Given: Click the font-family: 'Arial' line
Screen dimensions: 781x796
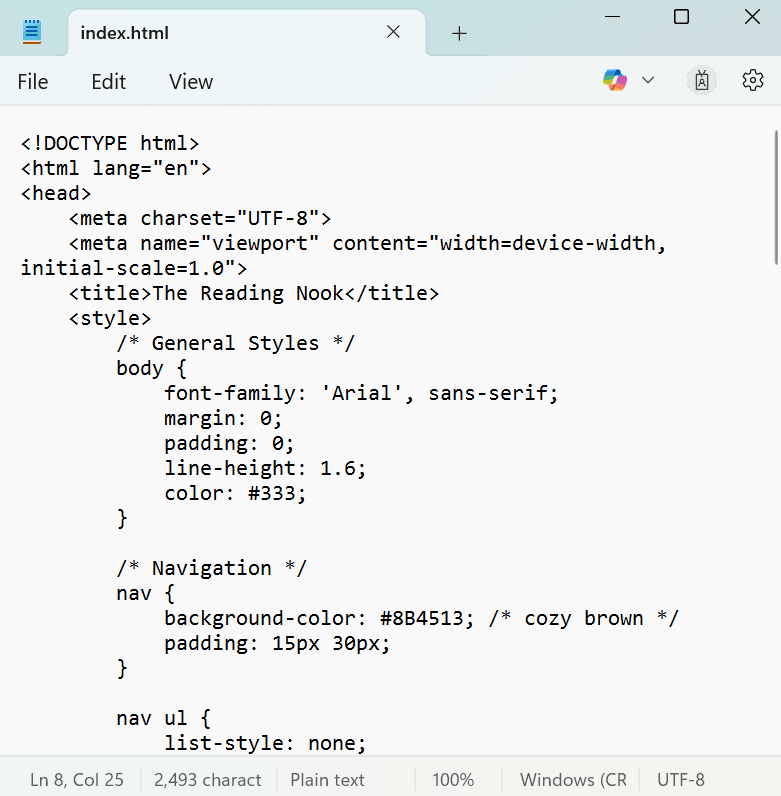Looking at the screenshot, I should pyautogui.click(x=362, y=393).
